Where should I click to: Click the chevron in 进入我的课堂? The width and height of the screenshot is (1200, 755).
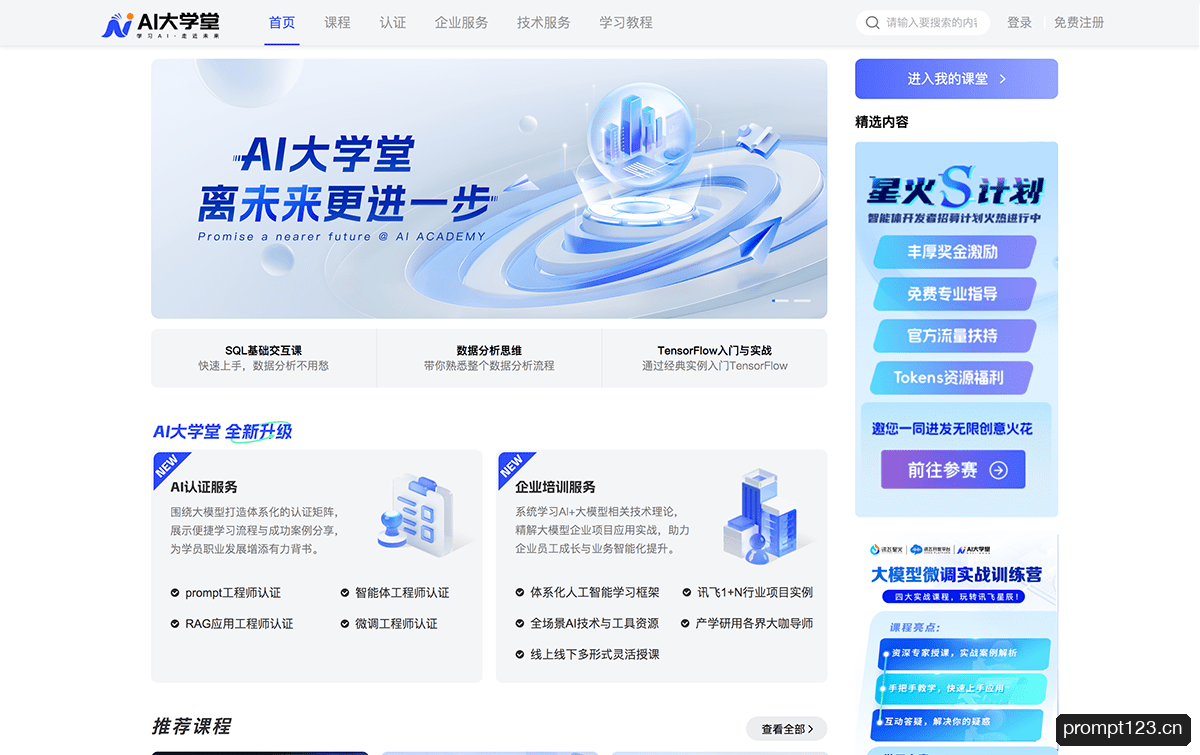tap(1003, 79)
